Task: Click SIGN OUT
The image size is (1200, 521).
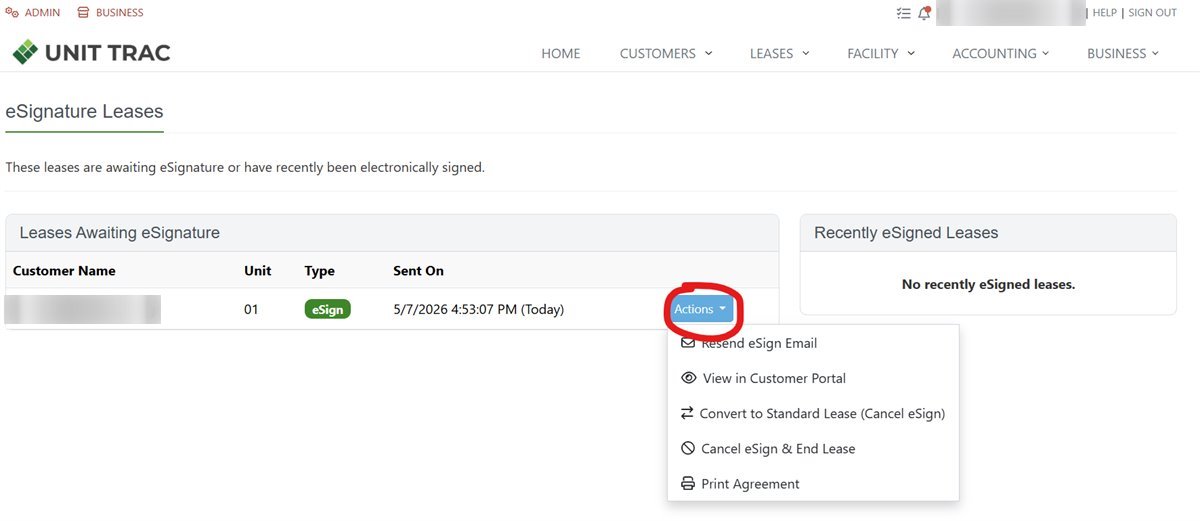Action: [1152, 13]
